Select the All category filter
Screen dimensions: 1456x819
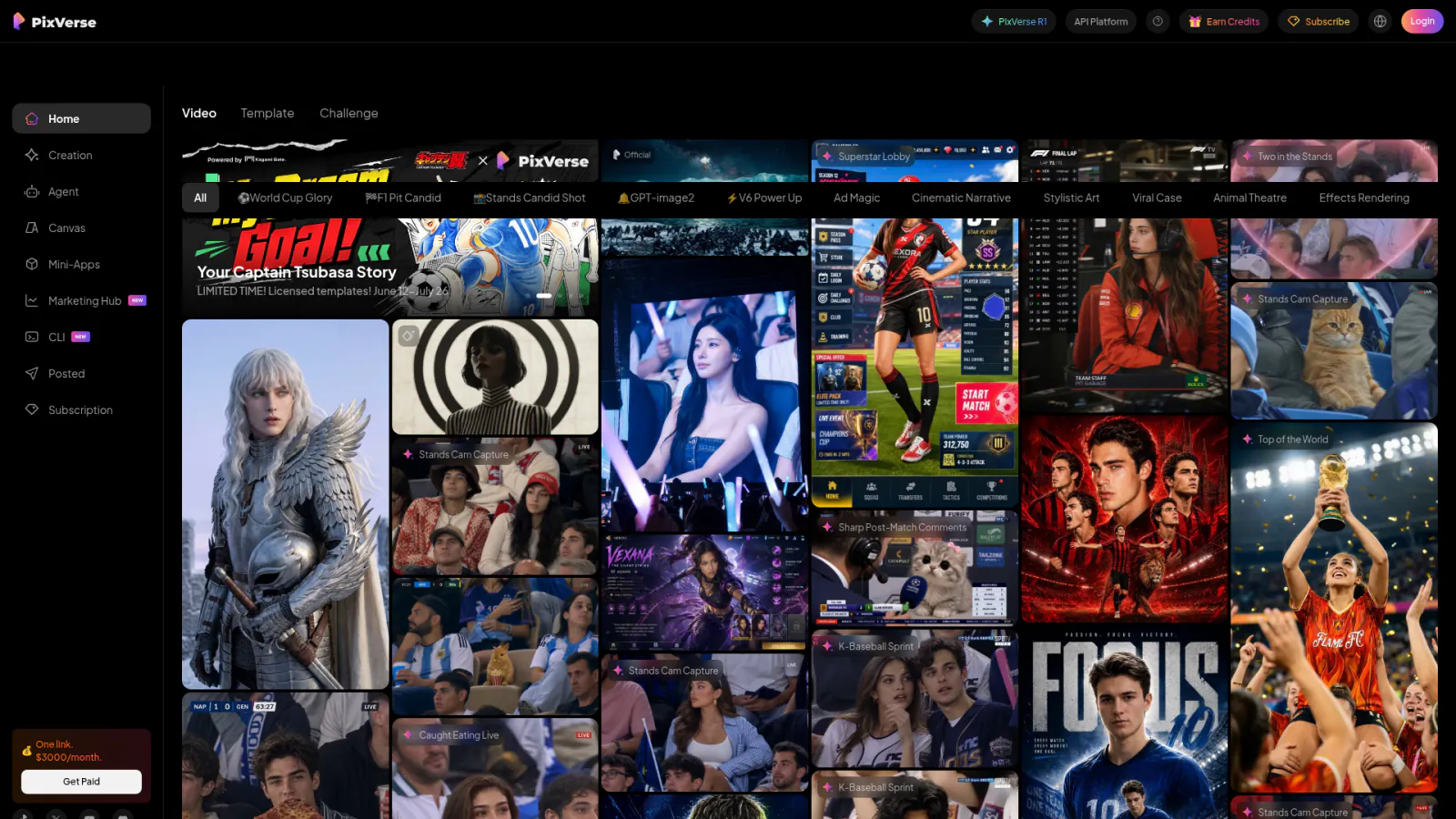[200, 197]
